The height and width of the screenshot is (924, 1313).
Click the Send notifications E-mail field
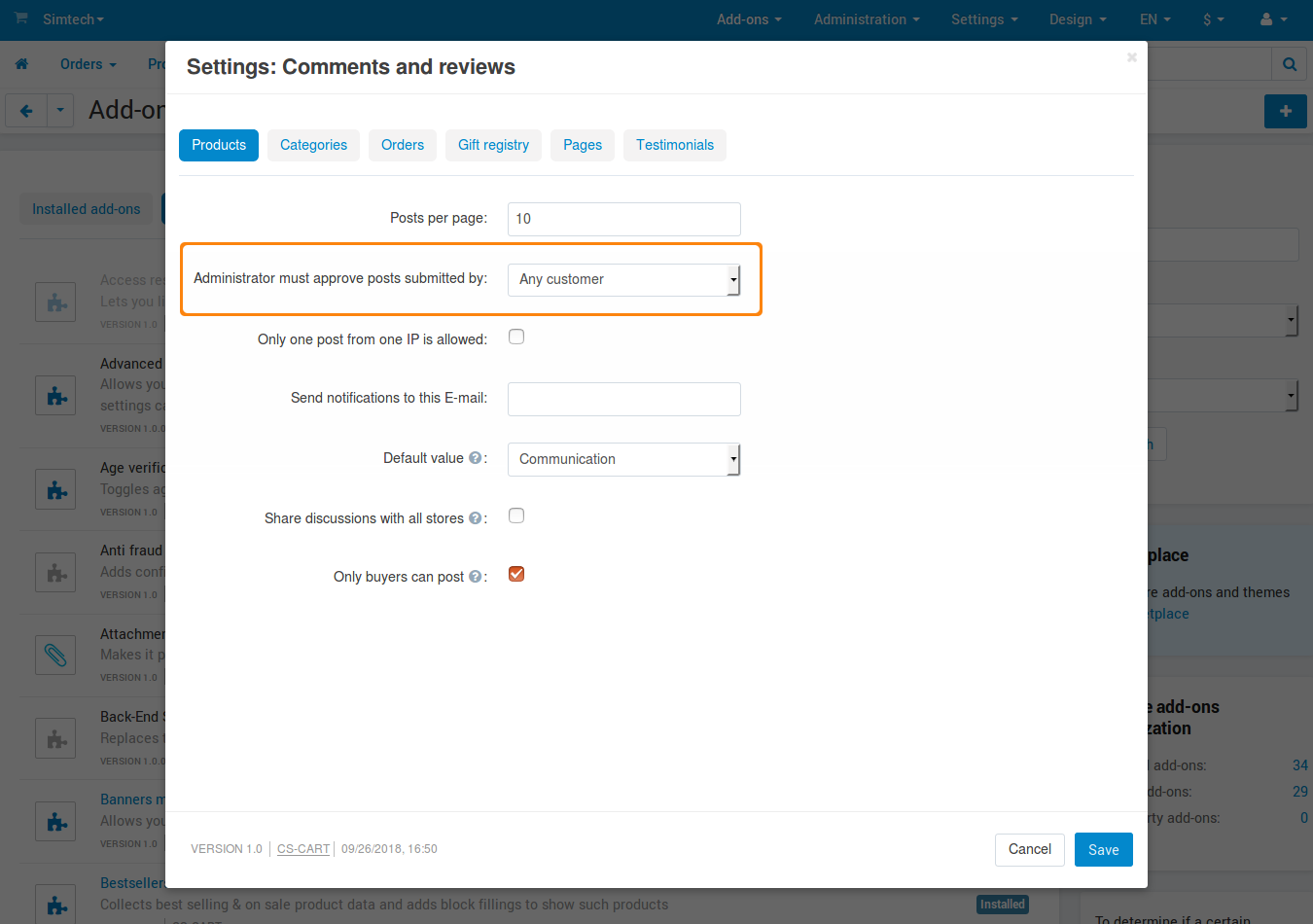coord(624,399)
